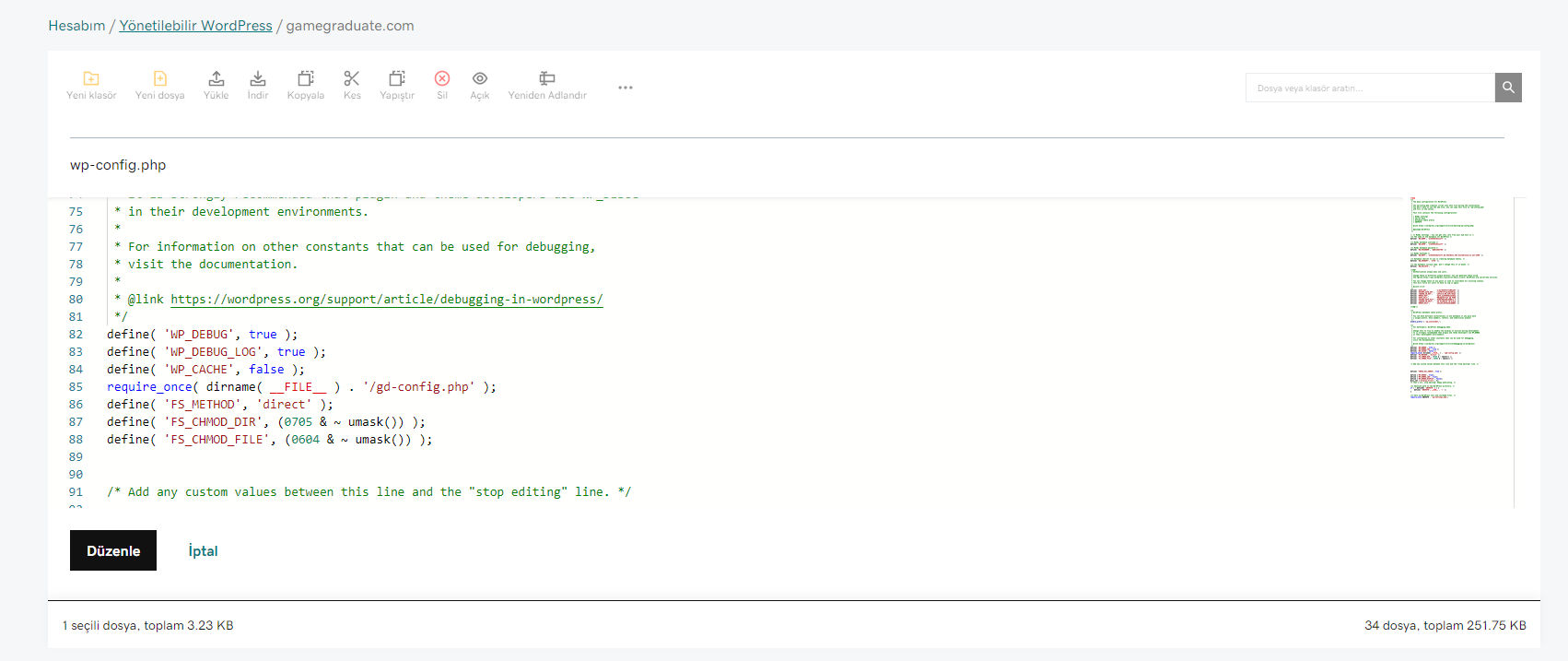This screenshot has width=1568, height=661.
Task: Open the debugging-in-wordpress URL in code
Action: (x=387, y=300)
